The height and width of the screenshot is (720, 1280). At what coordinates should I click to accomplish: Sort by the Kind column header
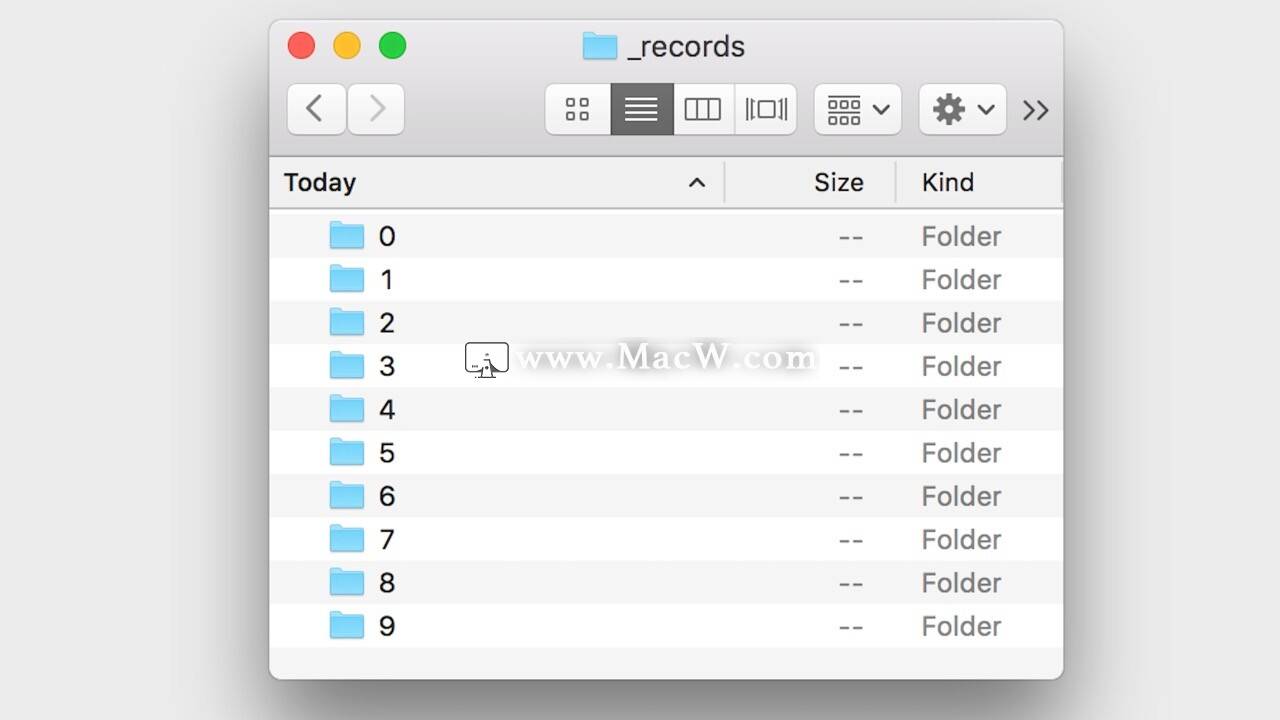coord(948,182)
